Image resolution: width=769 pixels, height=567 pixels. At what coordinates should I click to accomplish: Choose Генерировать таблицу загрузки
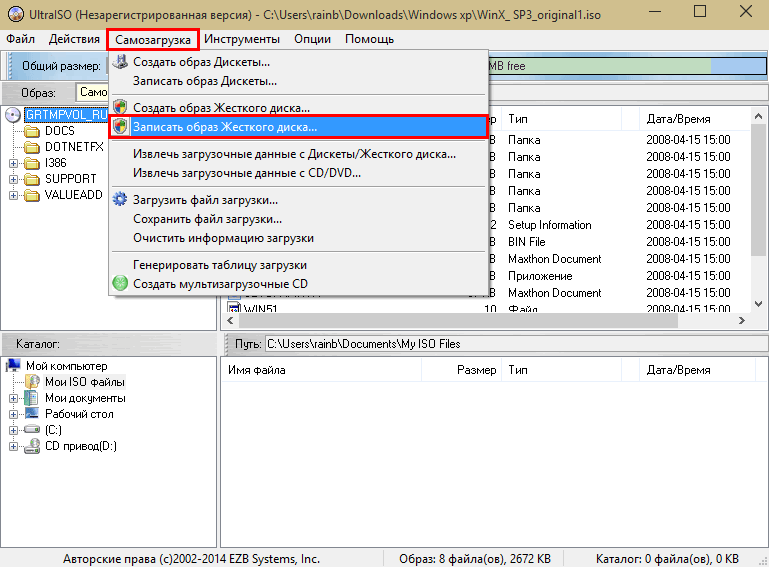(x=298, y=265)
